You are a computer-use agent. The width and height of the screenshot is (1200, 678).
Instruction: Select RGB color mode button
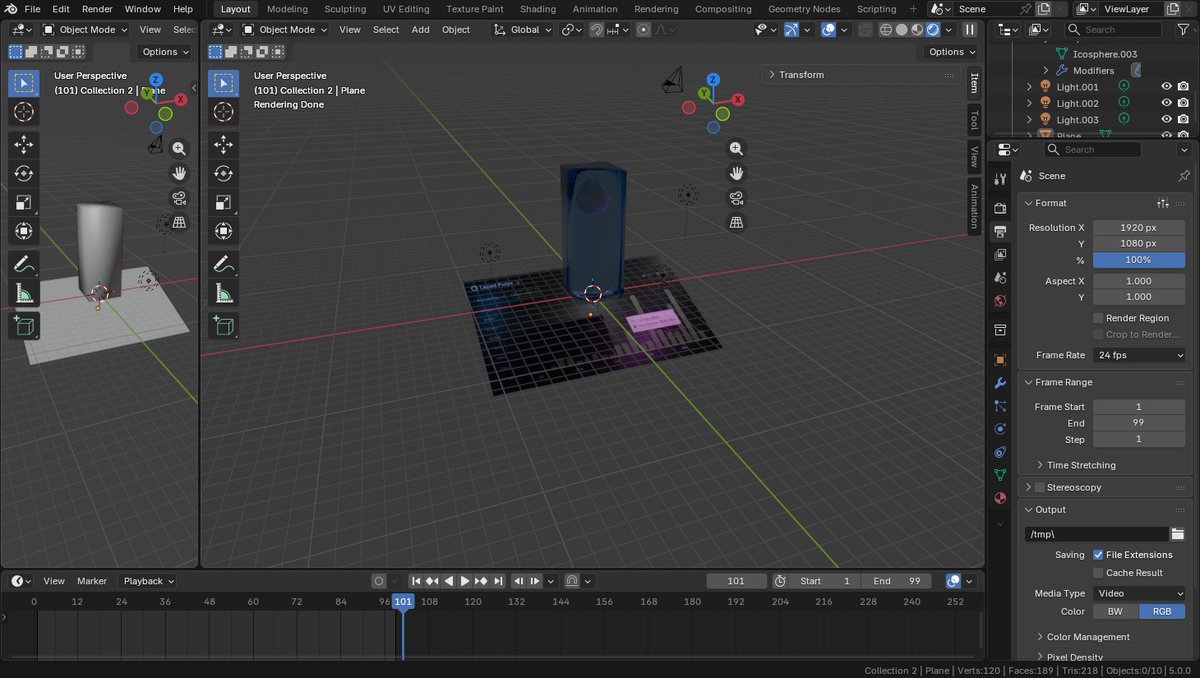pyautogui.click(x=1162, y=611)
